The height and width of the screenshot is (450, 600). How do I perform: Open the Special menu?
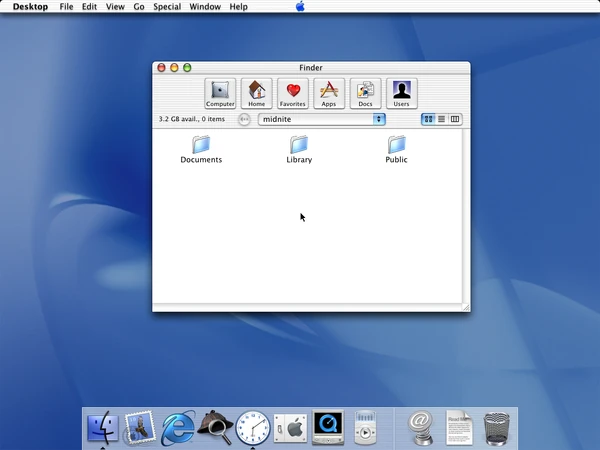pyautogui.click(x=167, y=7)
